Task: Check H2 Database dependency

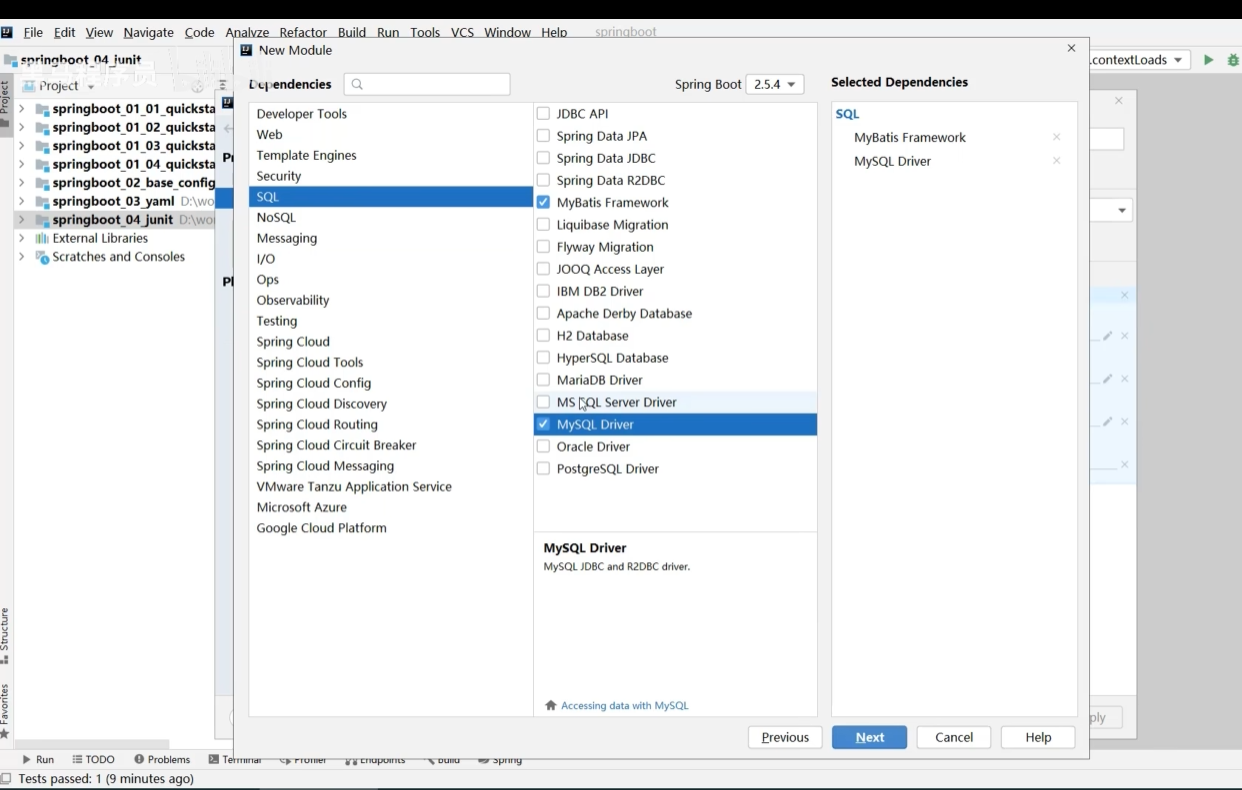Action: click(543, 336)
